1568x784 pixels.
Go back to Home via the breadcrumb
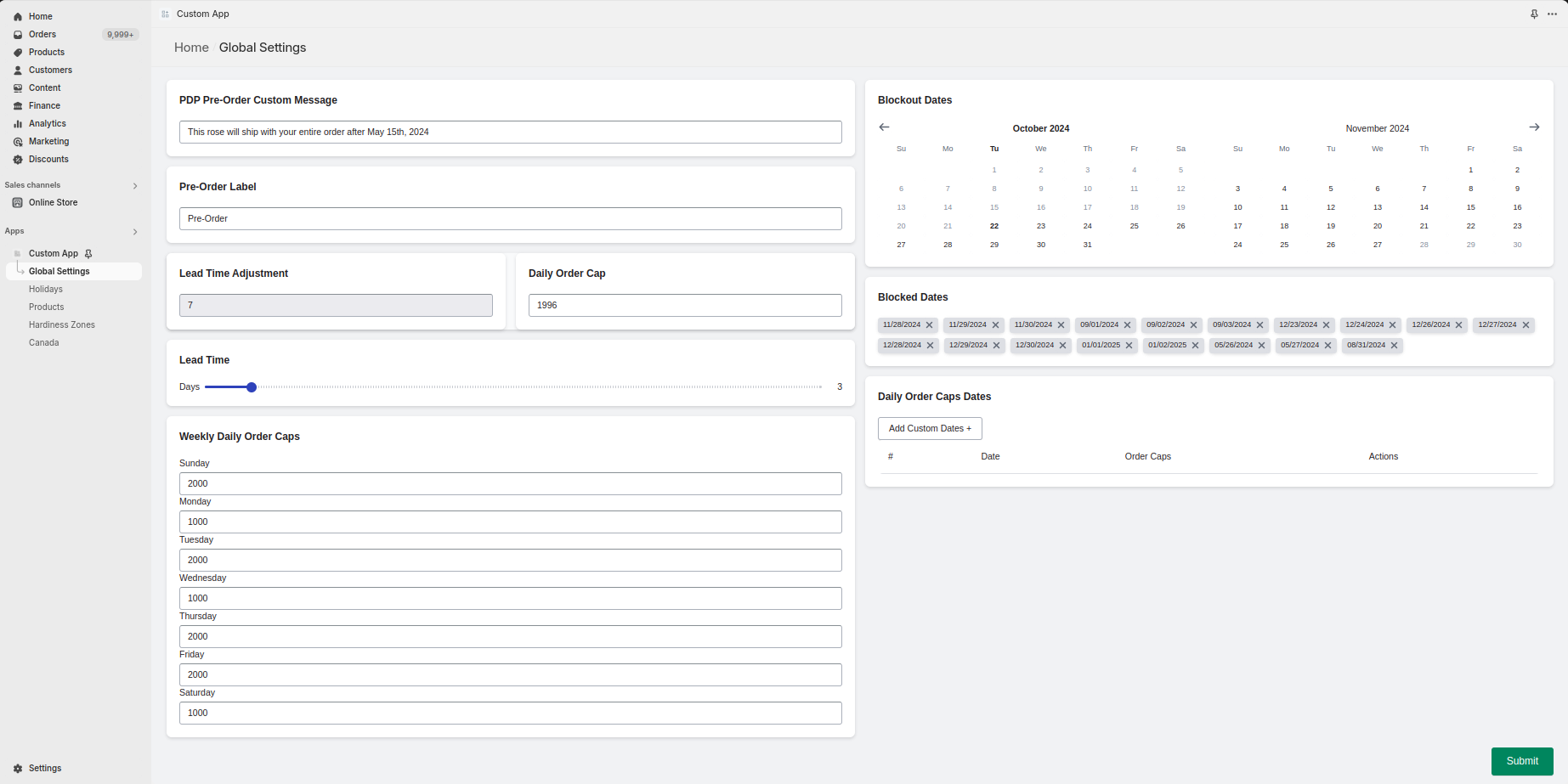190,48
